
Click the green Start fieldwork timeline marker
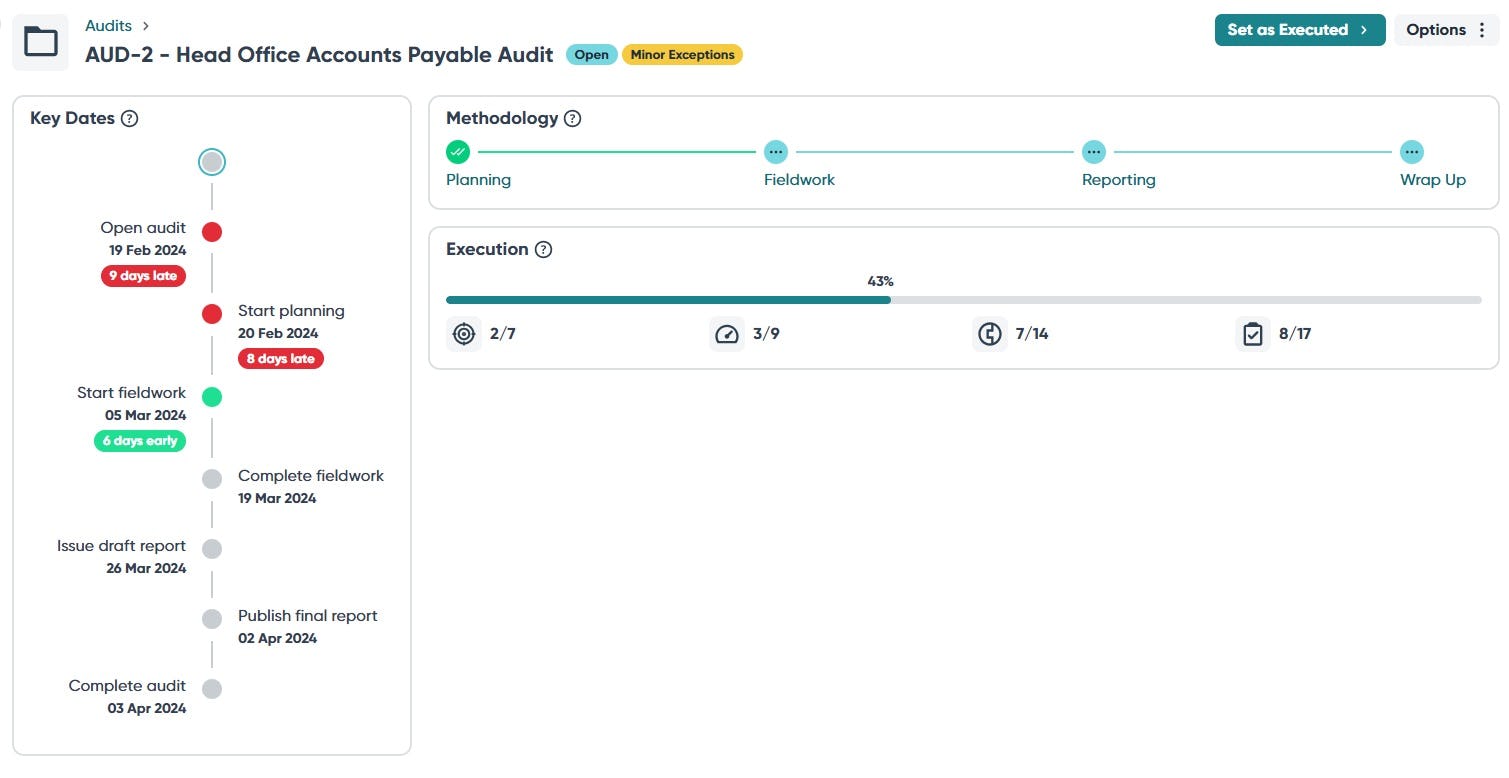point(212,397)
